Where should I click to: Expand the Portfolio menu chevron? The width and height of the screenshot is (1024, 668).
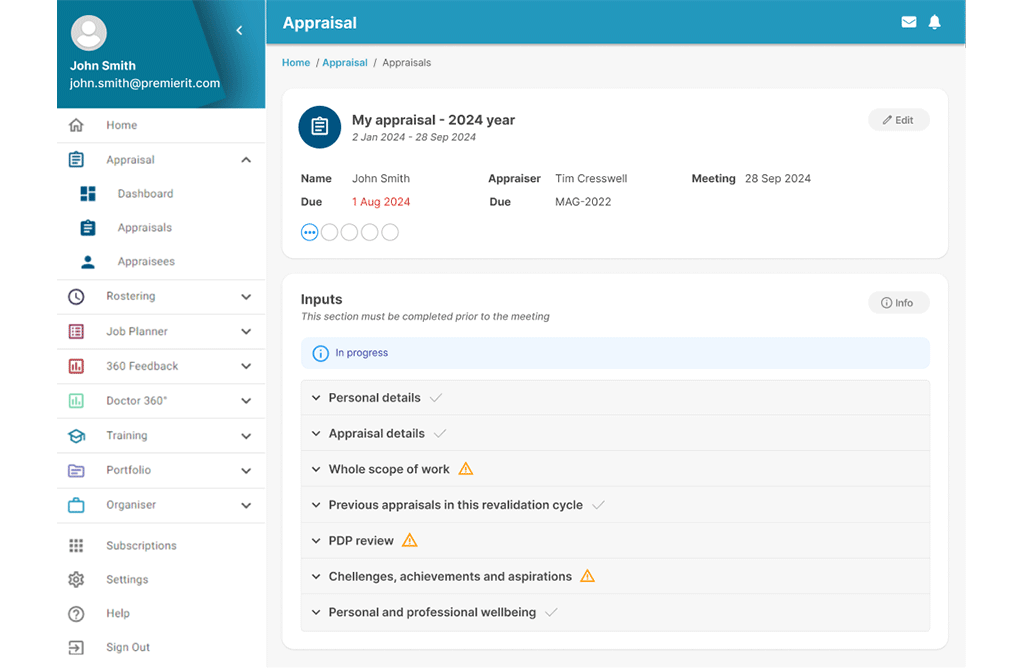[246, 470]
